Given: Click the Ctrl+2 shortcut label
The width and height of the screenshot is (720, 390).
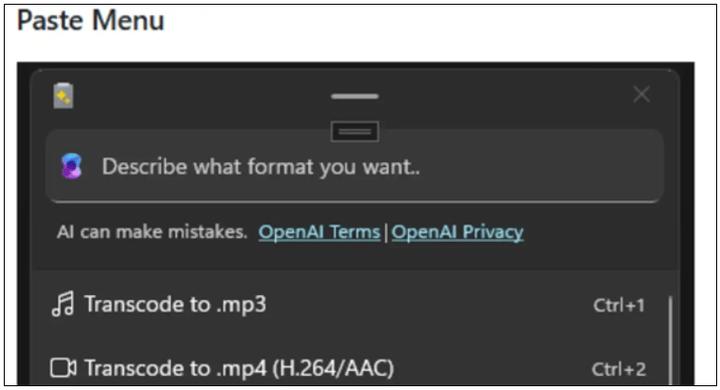Looking at the screenshot, I should coord(619,369).
